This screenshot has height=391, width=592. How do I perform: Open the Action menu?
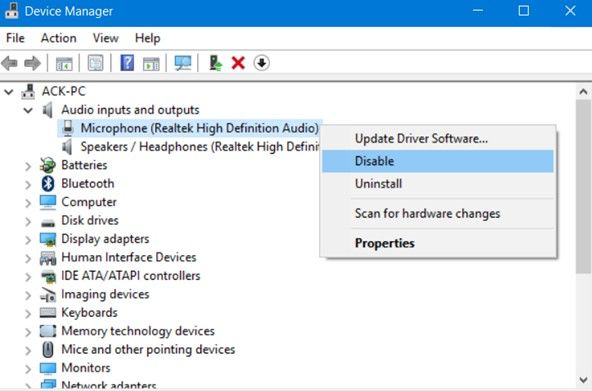pyautogui.click(x=59, y=38)
